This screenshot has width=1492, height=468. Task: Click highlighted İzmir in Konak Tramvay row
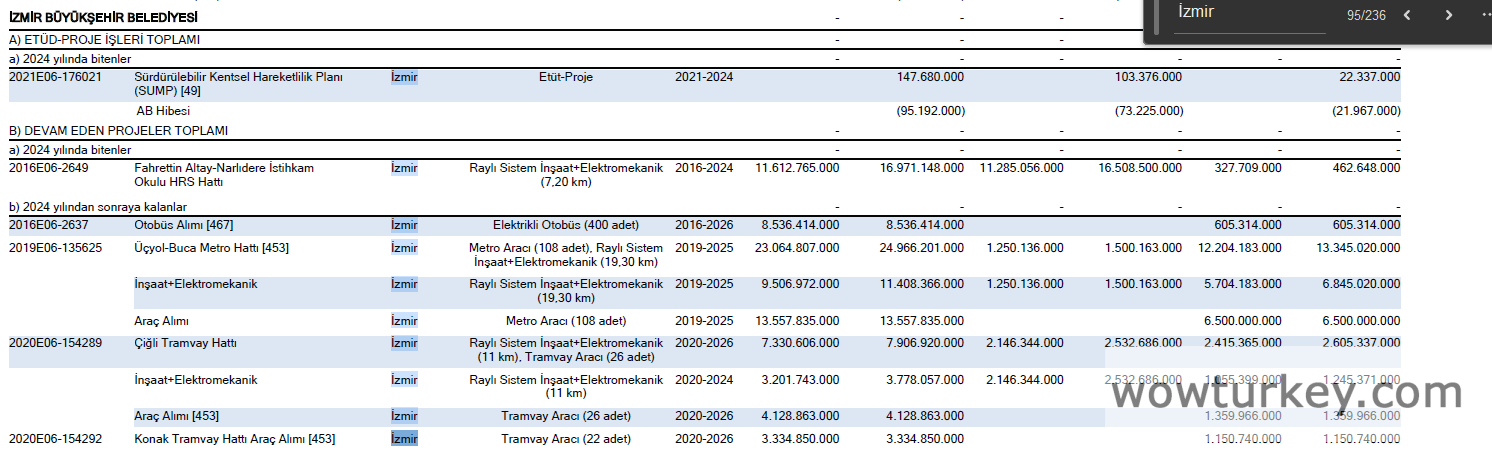(404, 439)
